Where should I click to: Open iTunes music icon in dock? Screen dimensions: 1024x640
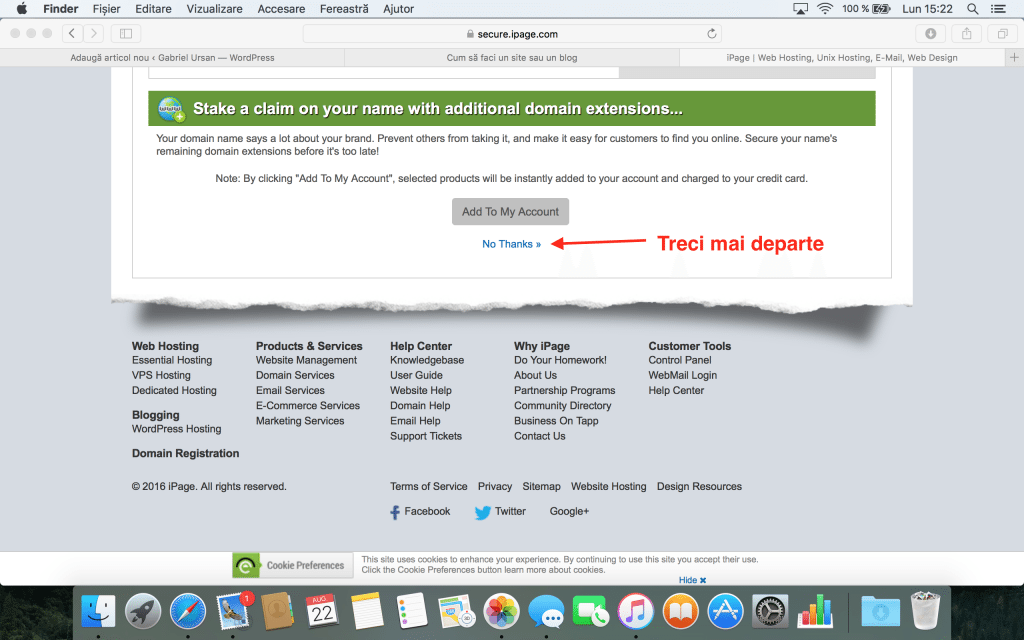pos(635,612)
